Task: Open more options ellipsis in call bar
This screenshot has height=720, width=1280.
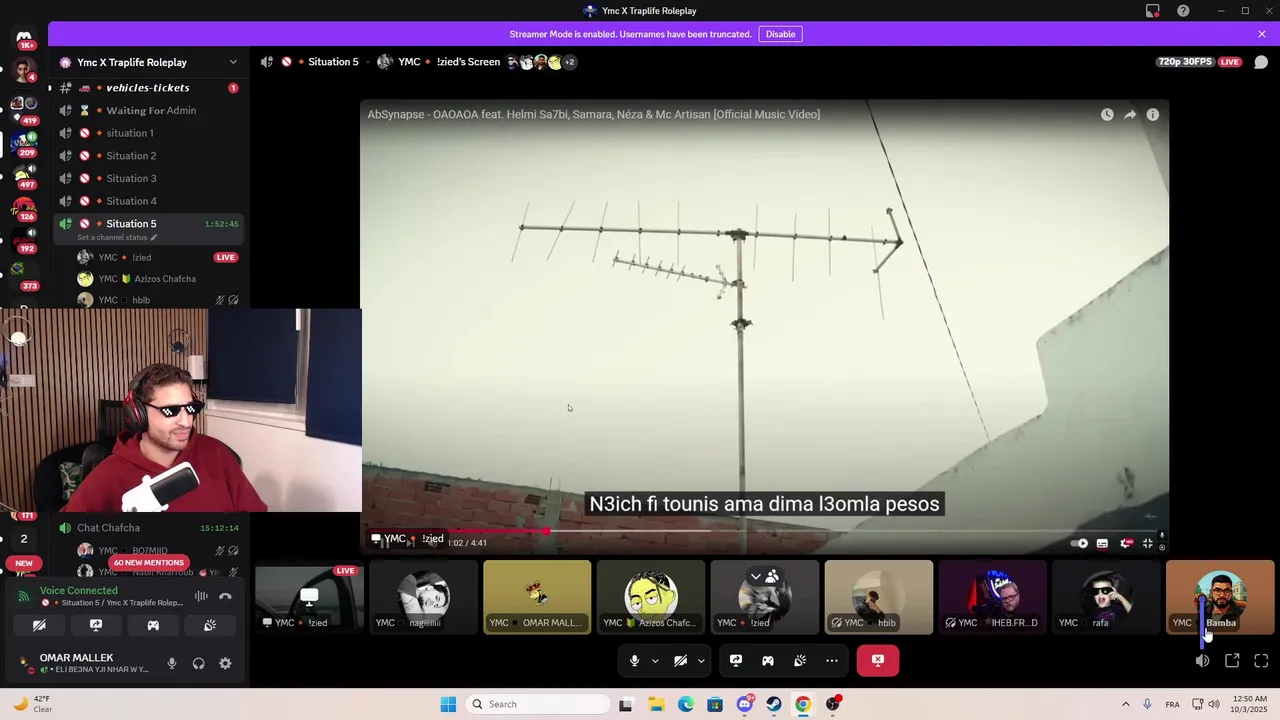Action: 832,660
